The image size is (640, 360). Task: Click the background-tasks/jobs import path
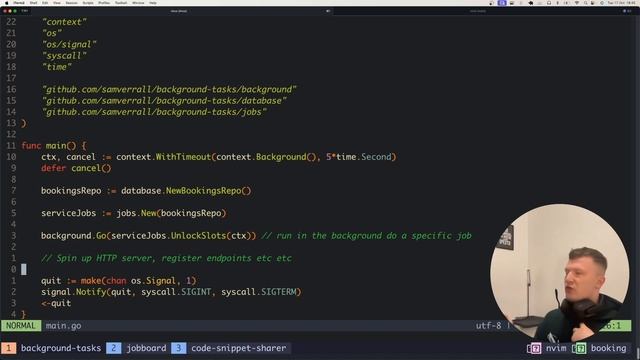[154, 112]
